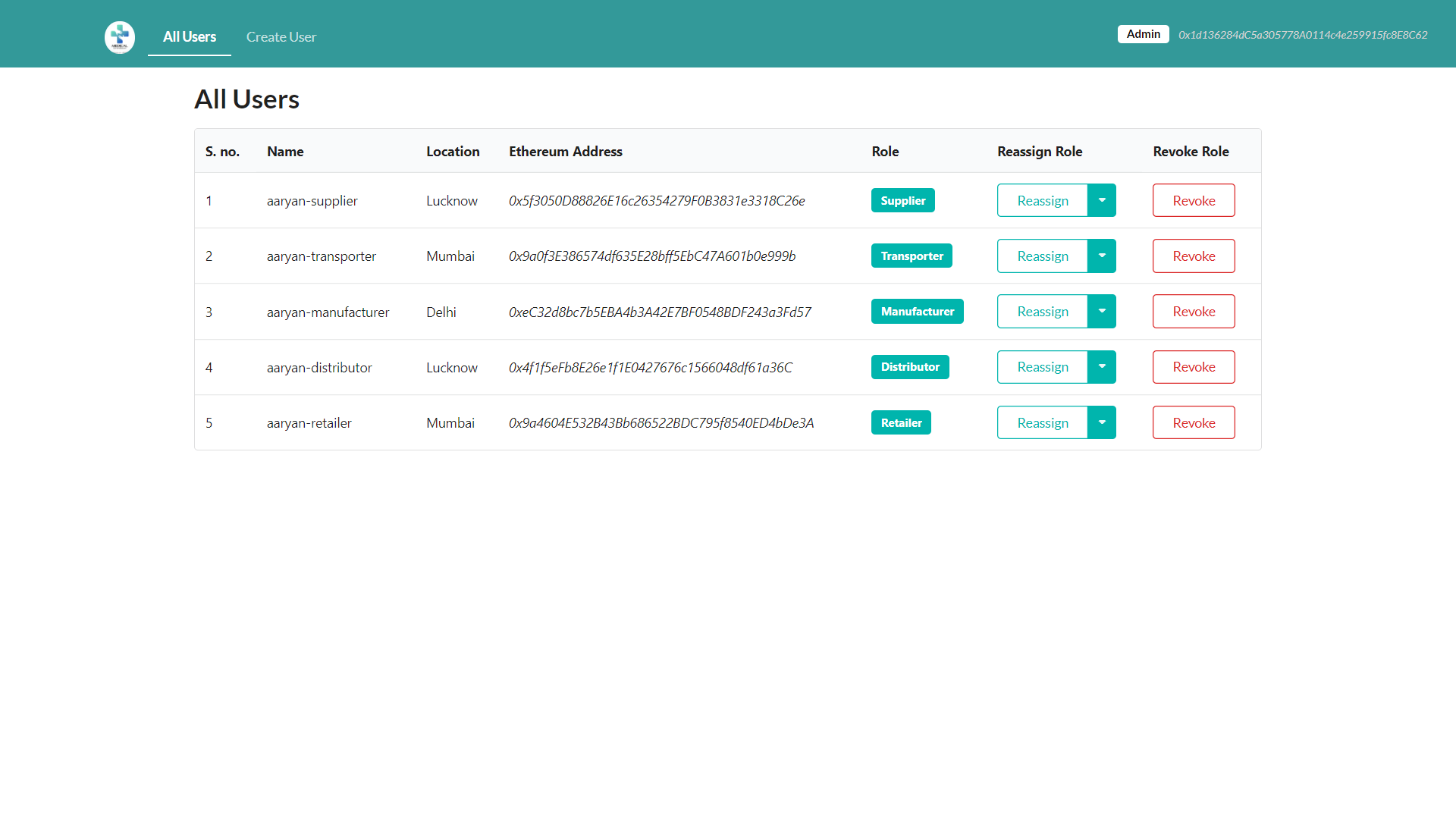Expand the Reassign dropdown for aaryan-distributor
Image resolution: width=1456 pixels, height=819 pixels.
click(x=1102, y=366)
